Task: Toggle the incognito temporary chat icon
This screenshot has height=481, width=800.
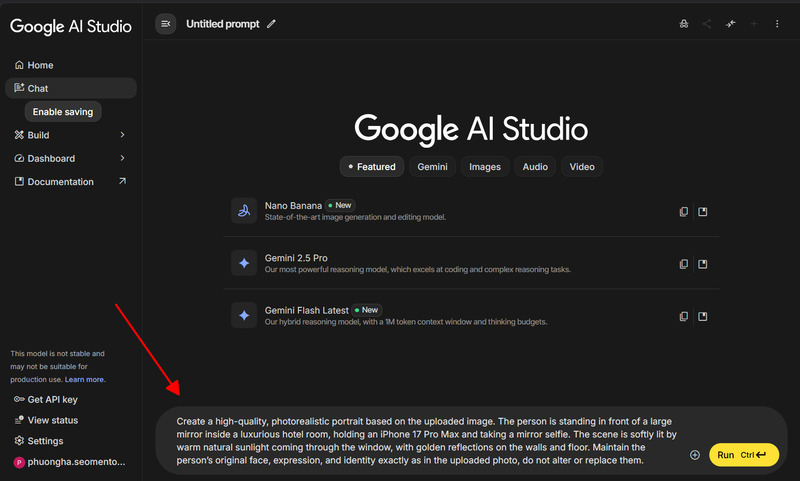Action: coord(683,23)
